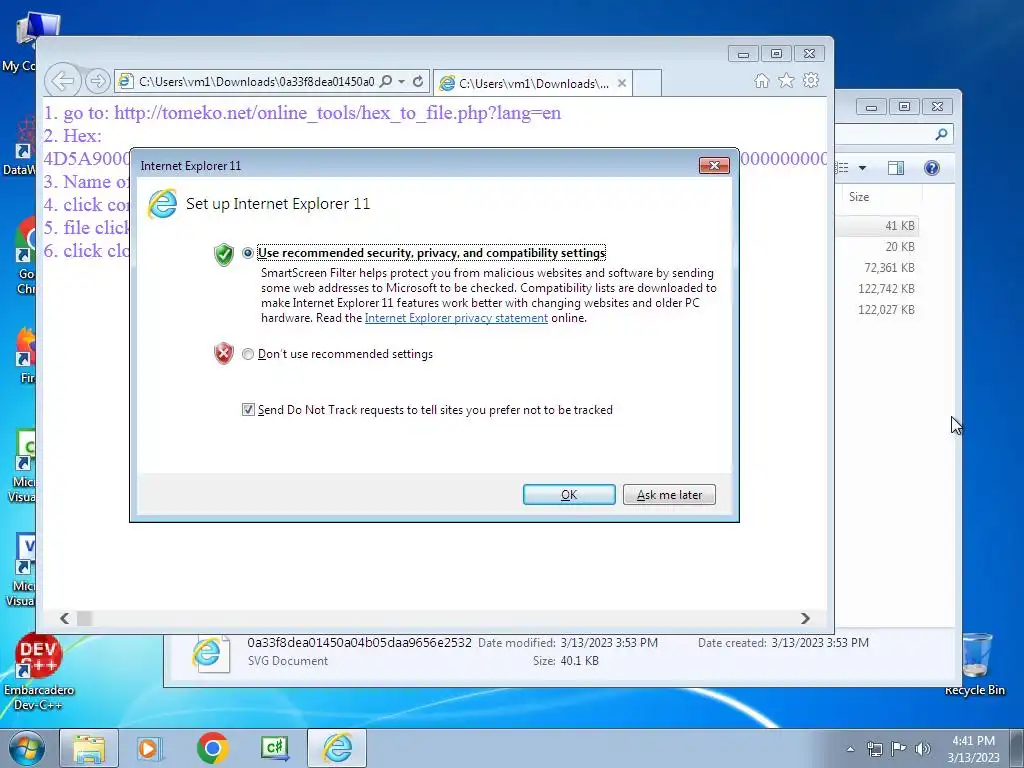Click the address bar search magnifier icon
The height and width of the screenshot is (768, 1024).
coord(386,81)
